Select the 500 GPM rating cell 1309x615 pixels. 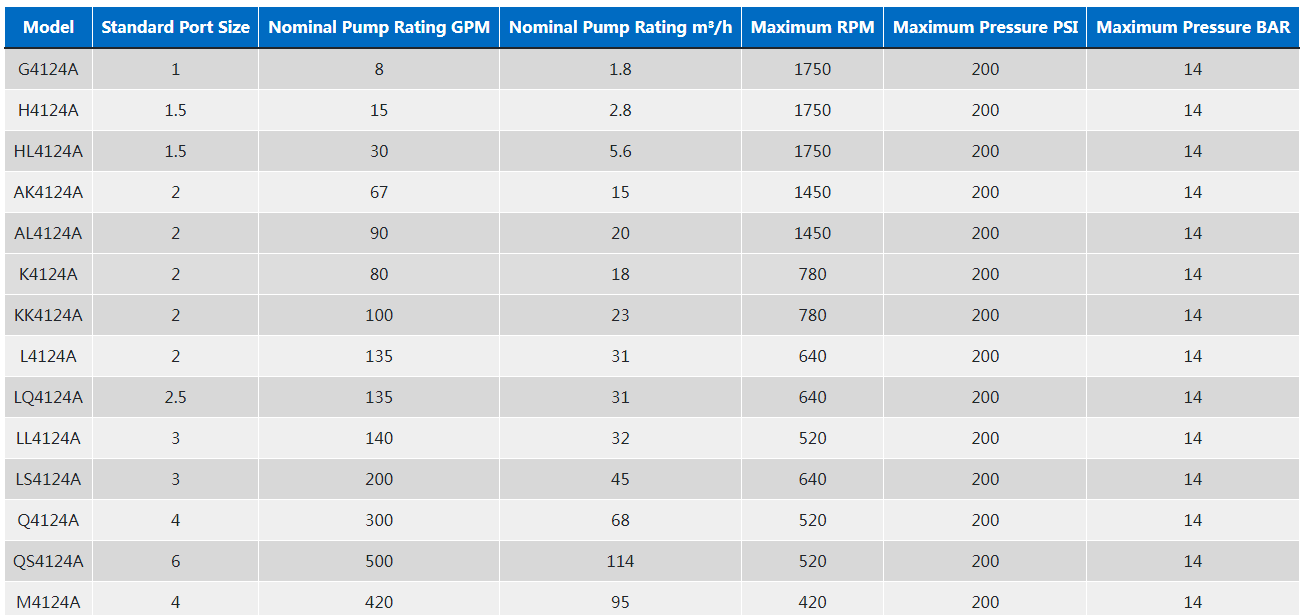coord(379,561)
